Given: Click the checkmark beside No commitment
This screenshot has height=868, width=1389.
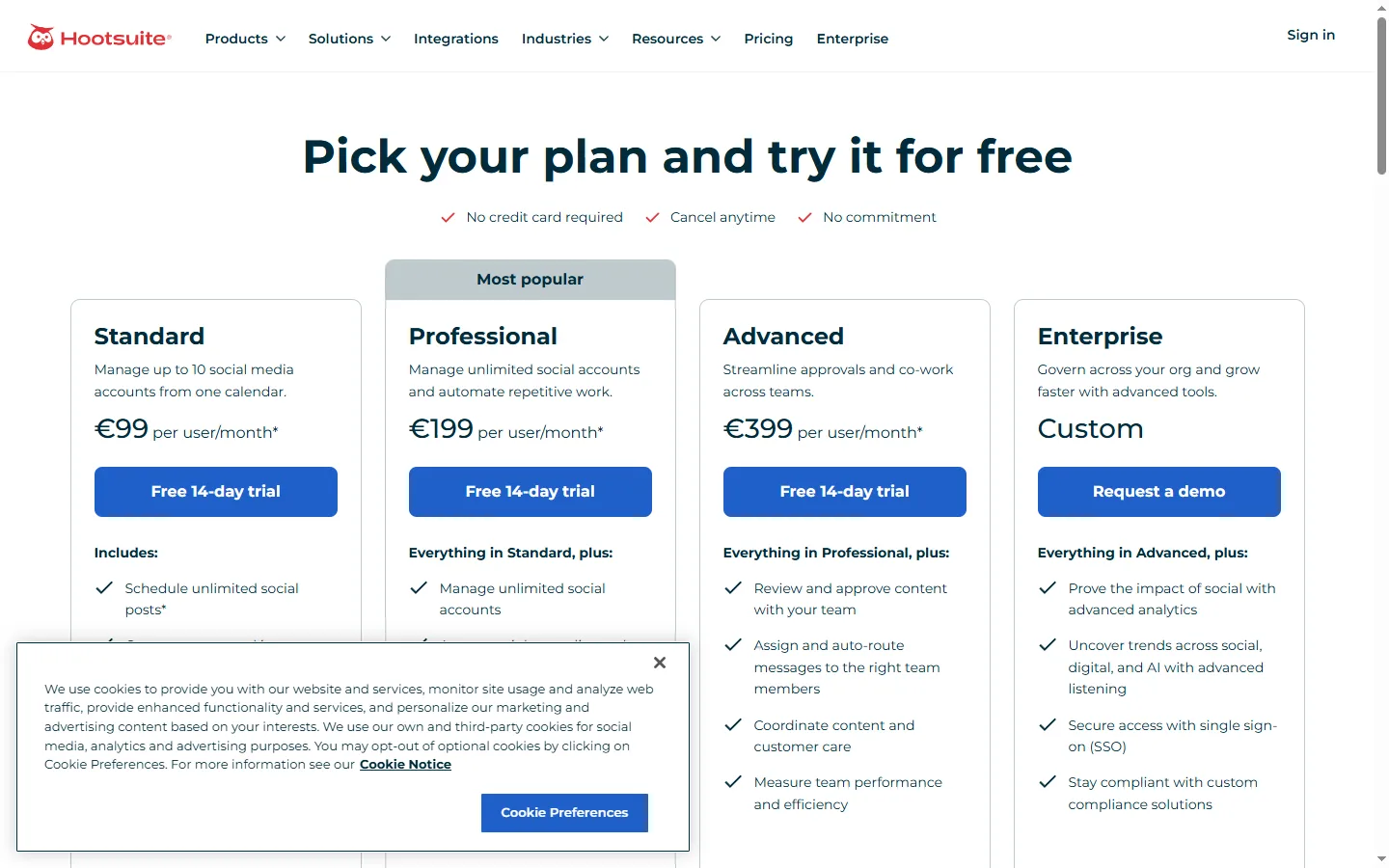Looking at the screenshot, I should pyautogui.click(x=804, y=218).
